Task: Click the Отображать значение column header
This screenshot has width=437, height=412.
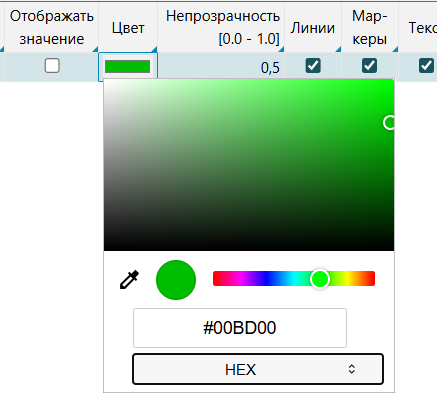Action: 51,28
